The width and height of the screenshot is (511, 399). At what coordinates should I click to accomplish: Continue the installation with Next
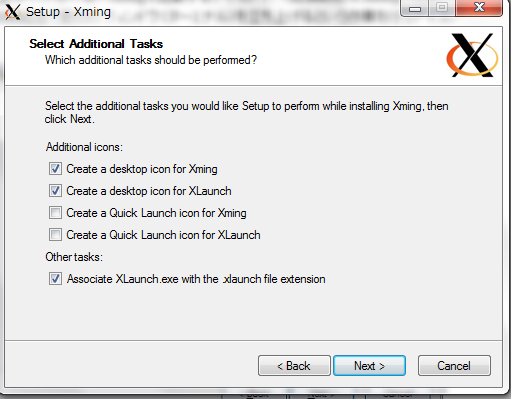[x=369, y=366]
